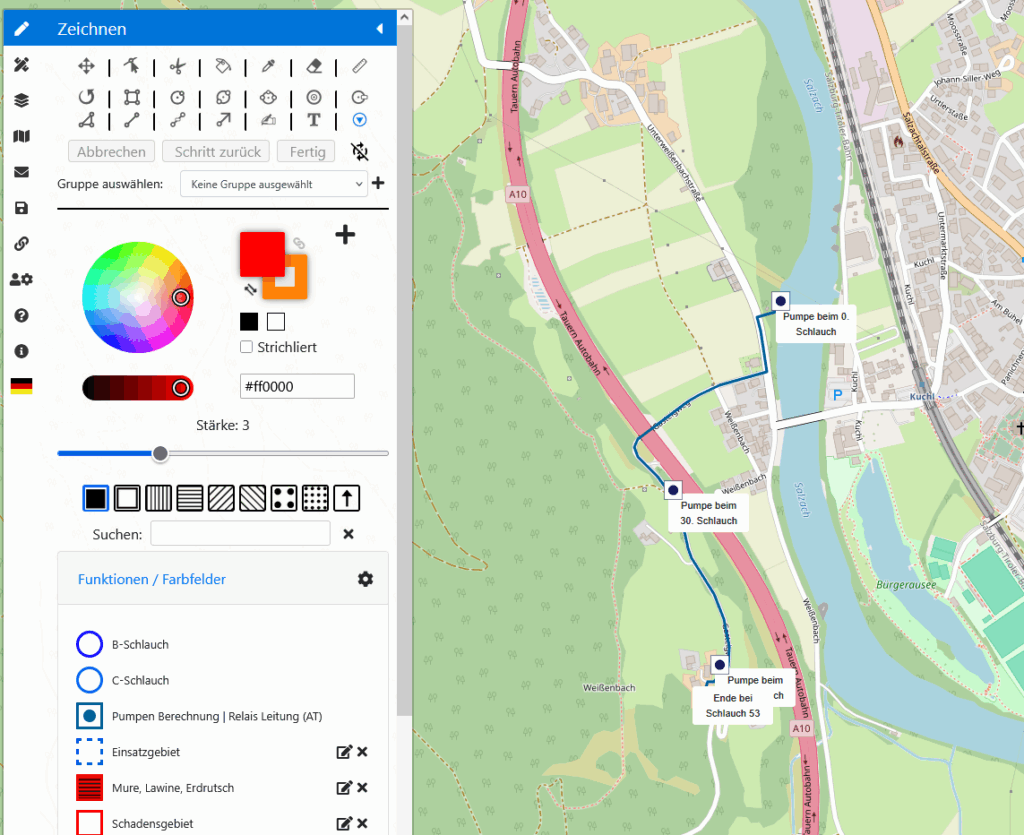Select the outline-only fill pattern
Viewport: 1024px width, 835px height.
click(x=127, y=498)
